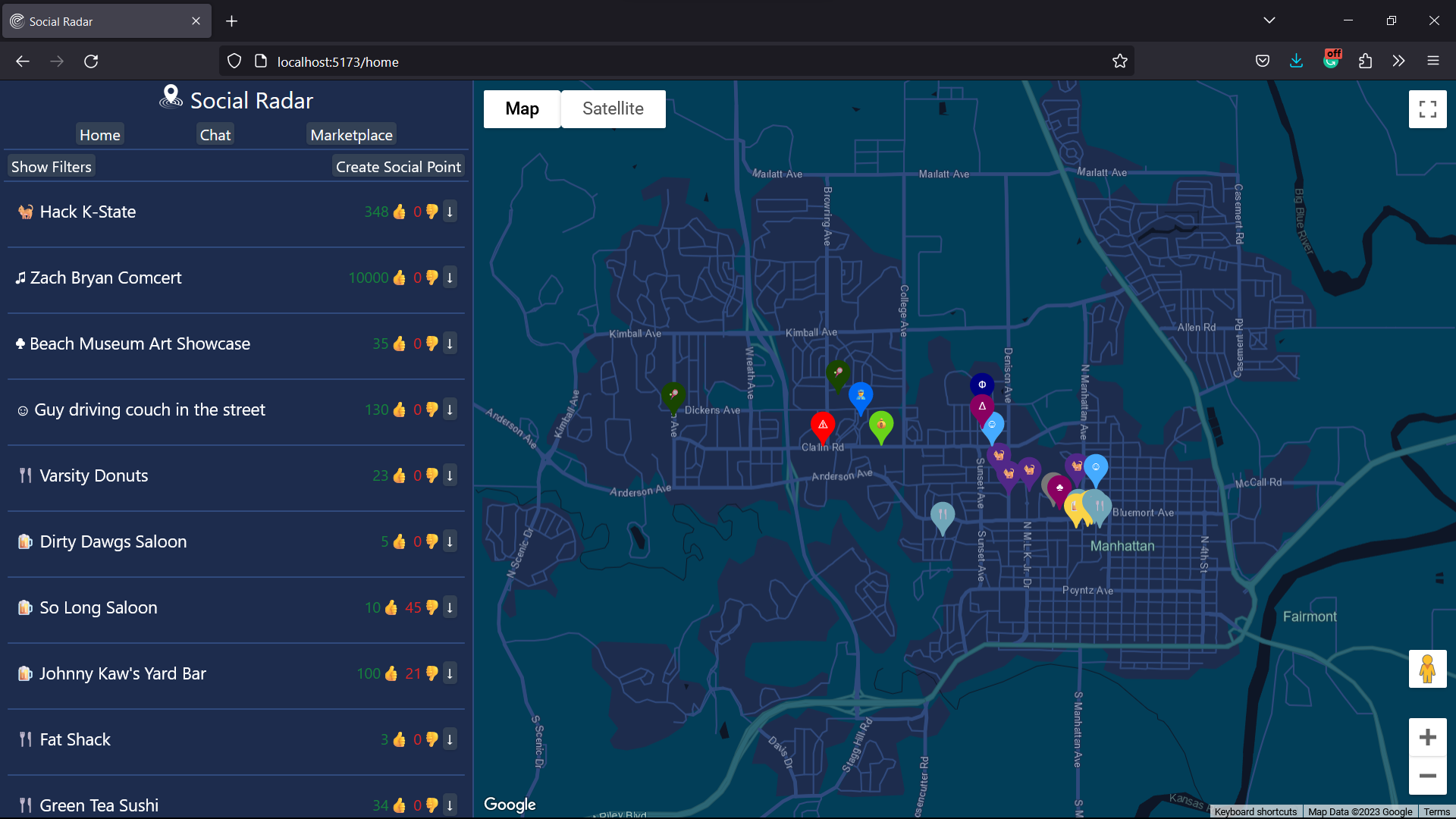Expand Dirty Dawgs Saloon down arrow
The height and width of the screenshot is (819, 1456).
pos(450,541)
